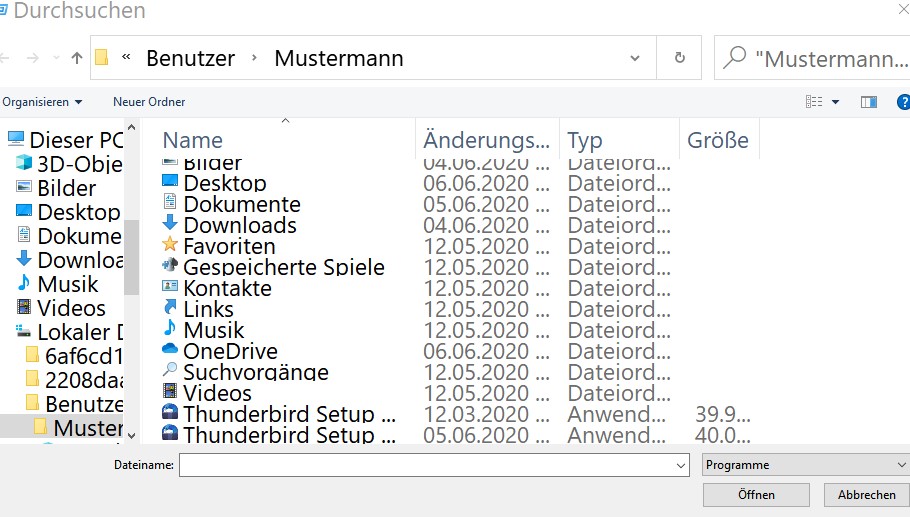The image size is (910, 517).
Task: Sort by the Größe column header
Action: pyautogui.click(x=717, y=140)
